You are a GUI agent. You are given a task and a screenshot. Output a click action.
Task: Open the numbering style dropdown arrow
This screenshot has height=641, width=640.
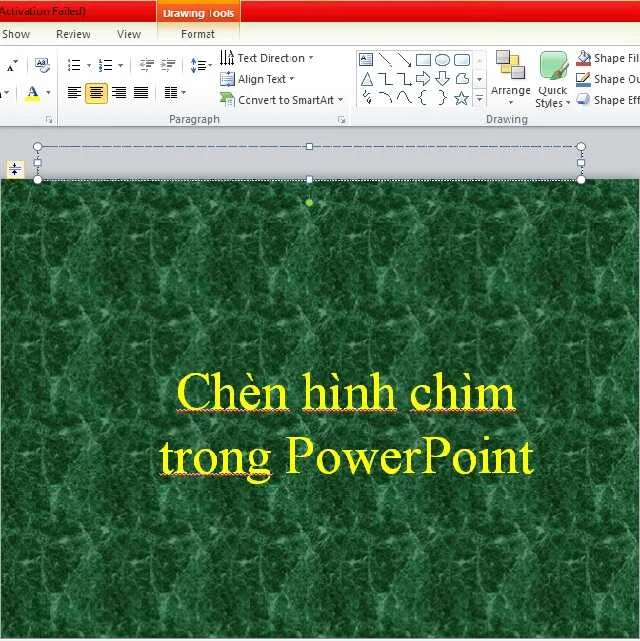[121, 65]
